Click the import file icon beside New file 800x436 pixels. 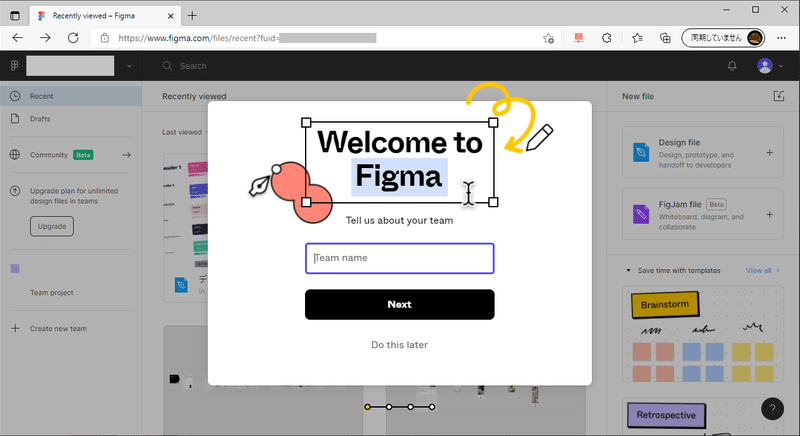779,96
